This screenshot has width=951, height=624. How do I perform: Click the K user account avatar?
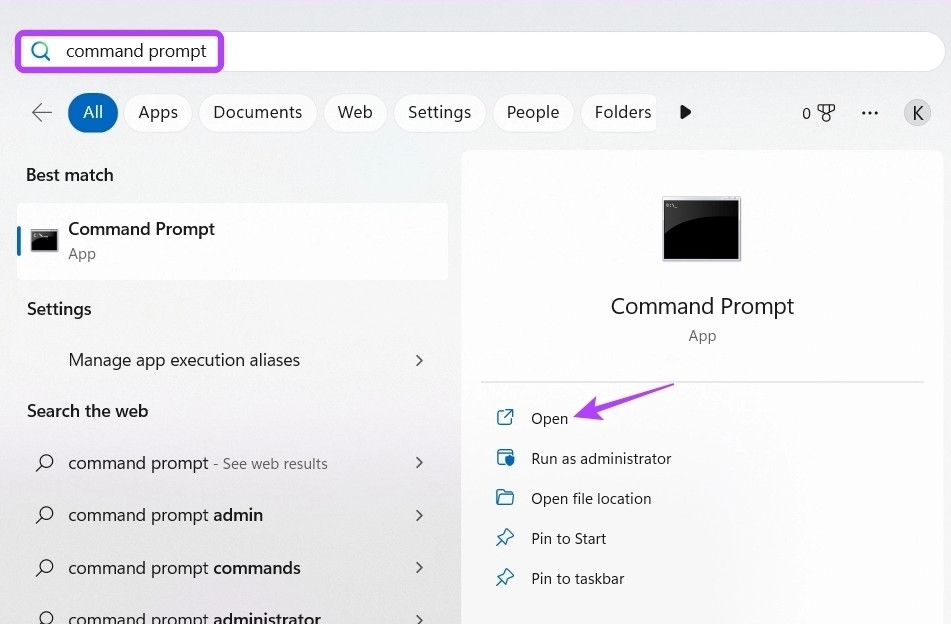point(917,112)
